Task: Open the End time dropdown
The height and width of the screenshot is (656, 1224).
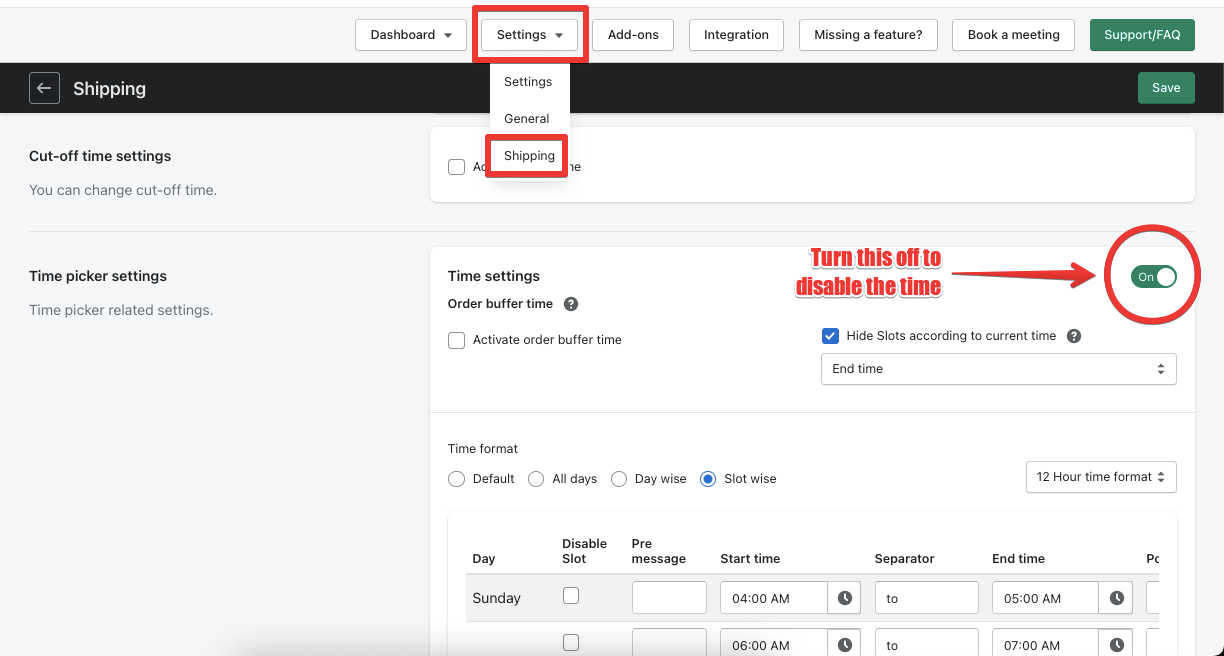Action: (997, 368)
